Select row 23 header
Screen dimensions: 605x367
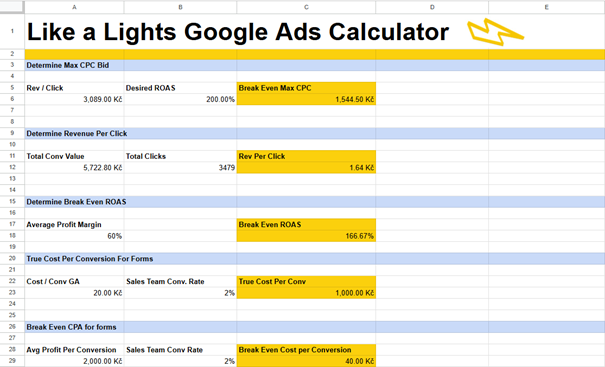pyautogui.click(x=12, y=293)
